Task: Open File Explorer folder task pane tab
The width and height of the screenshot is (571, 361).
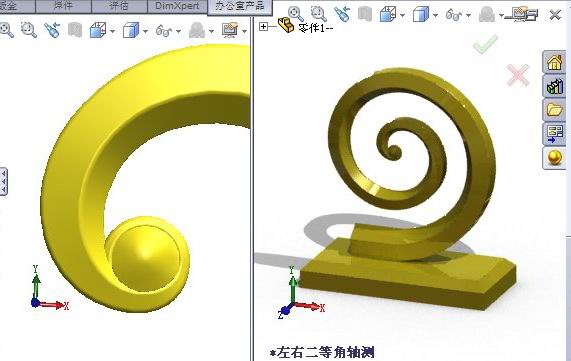Action: (x=554, y=110)
